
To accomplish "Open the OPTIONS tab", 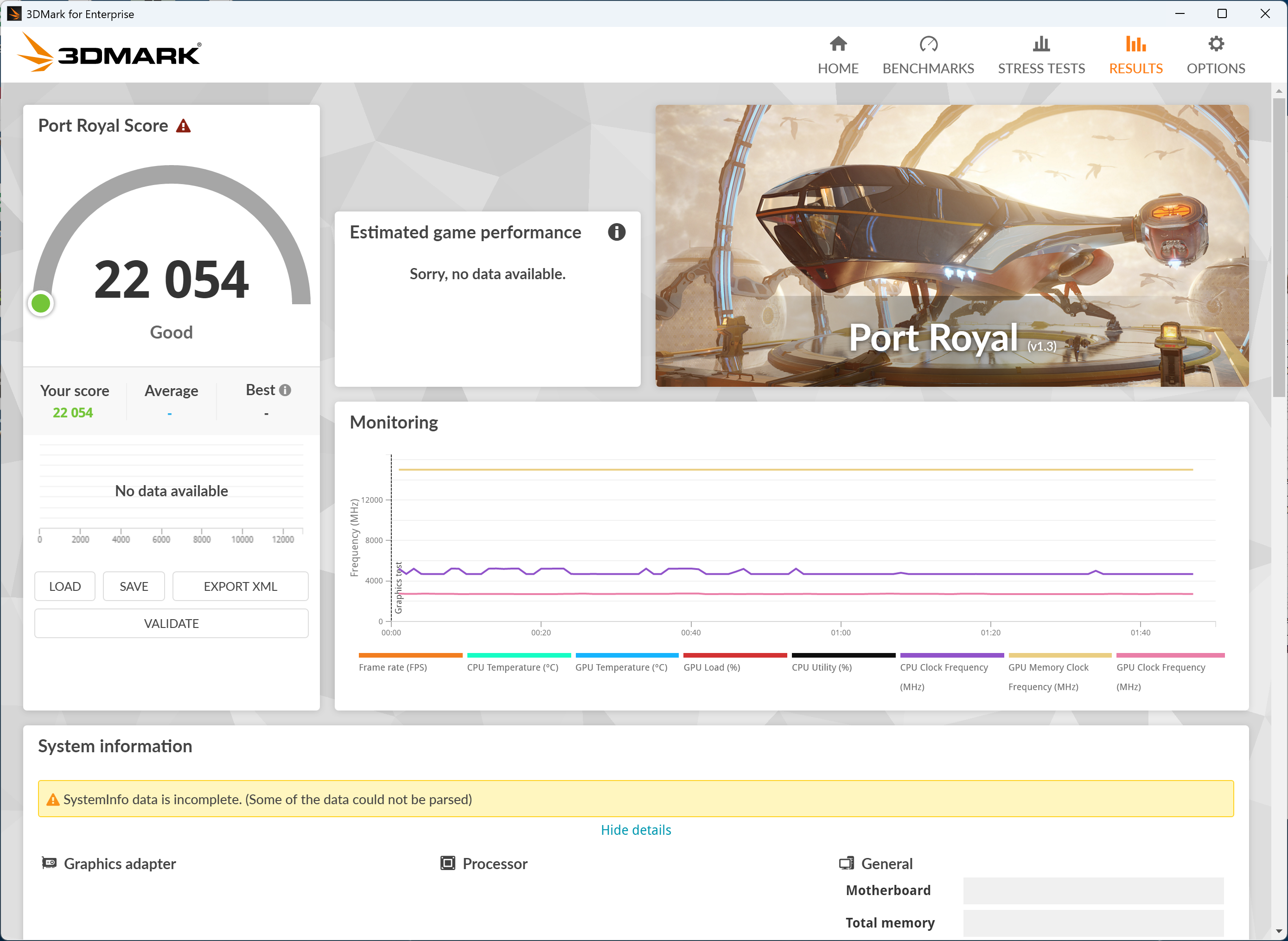I will tap(1216, 56).
